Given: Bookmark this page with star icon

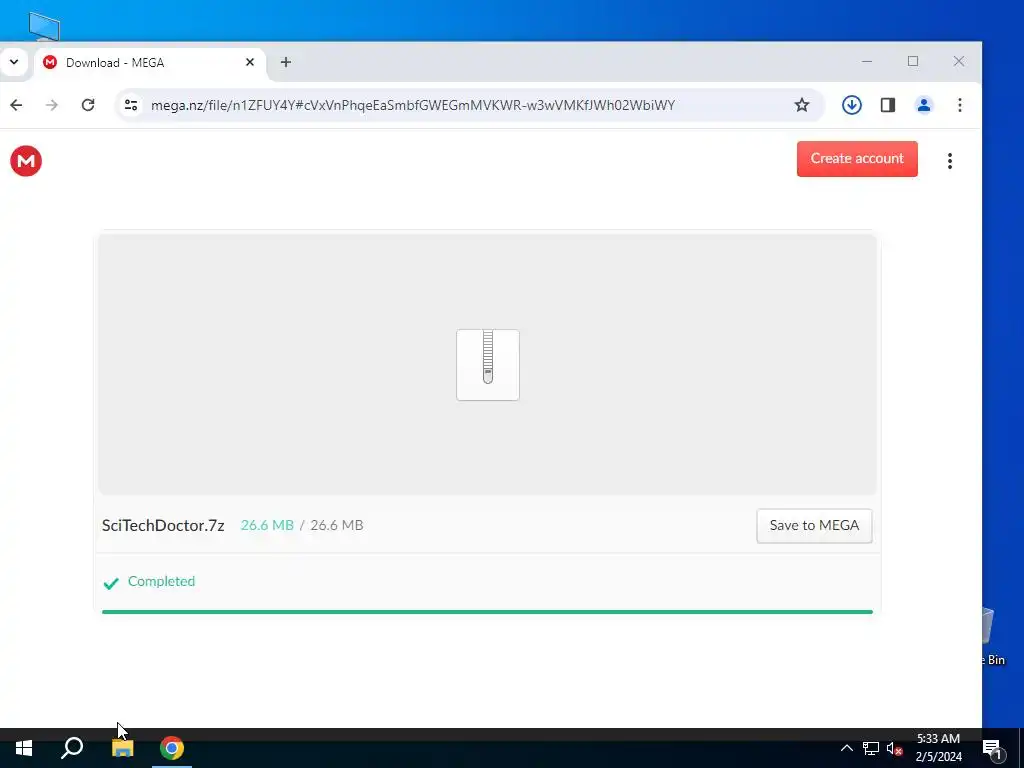Looking at the screenshot, I should [x=802, y=105].
